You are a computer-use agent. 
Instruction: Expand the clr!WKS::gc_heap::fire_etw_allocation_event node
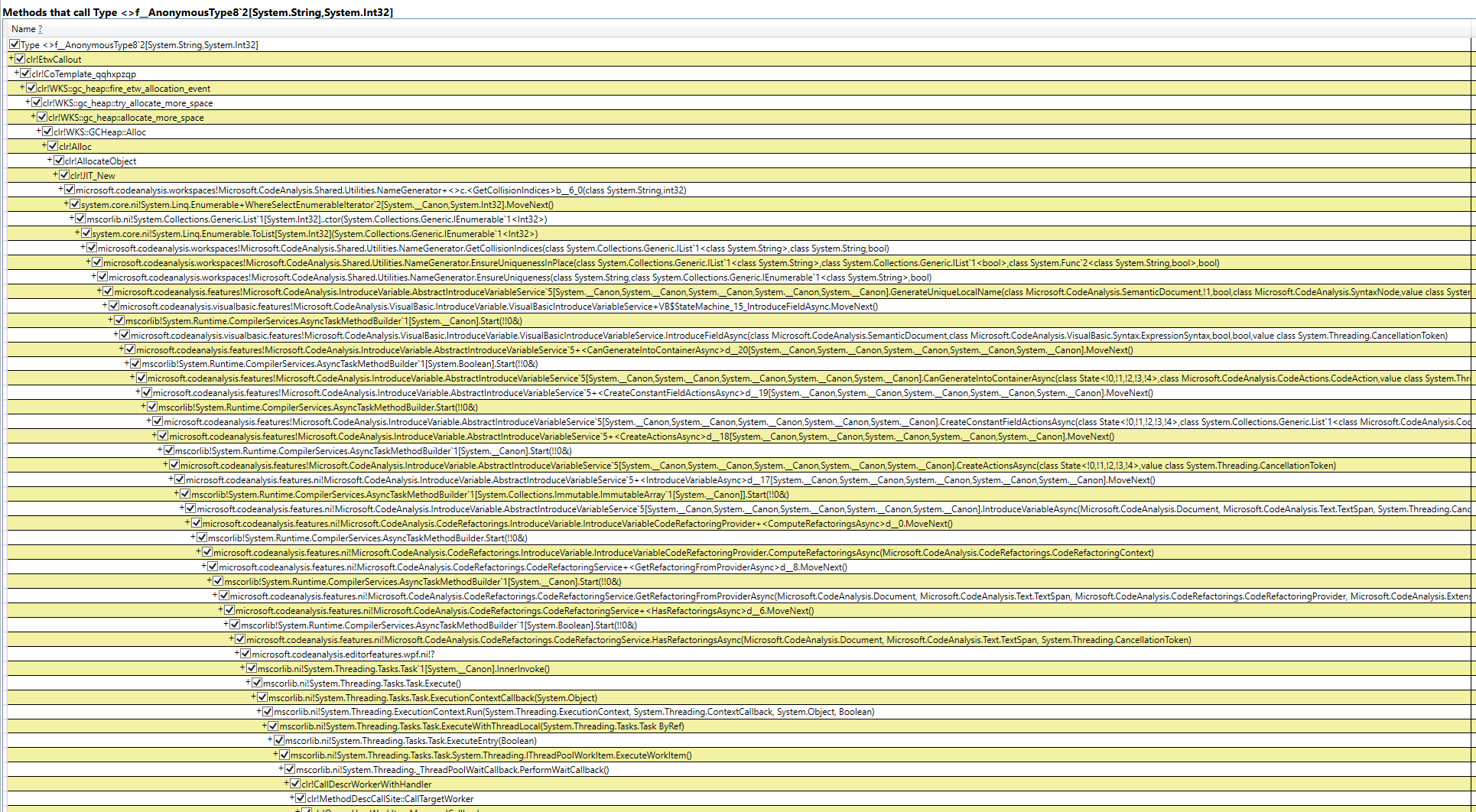[x=21, y=88]
